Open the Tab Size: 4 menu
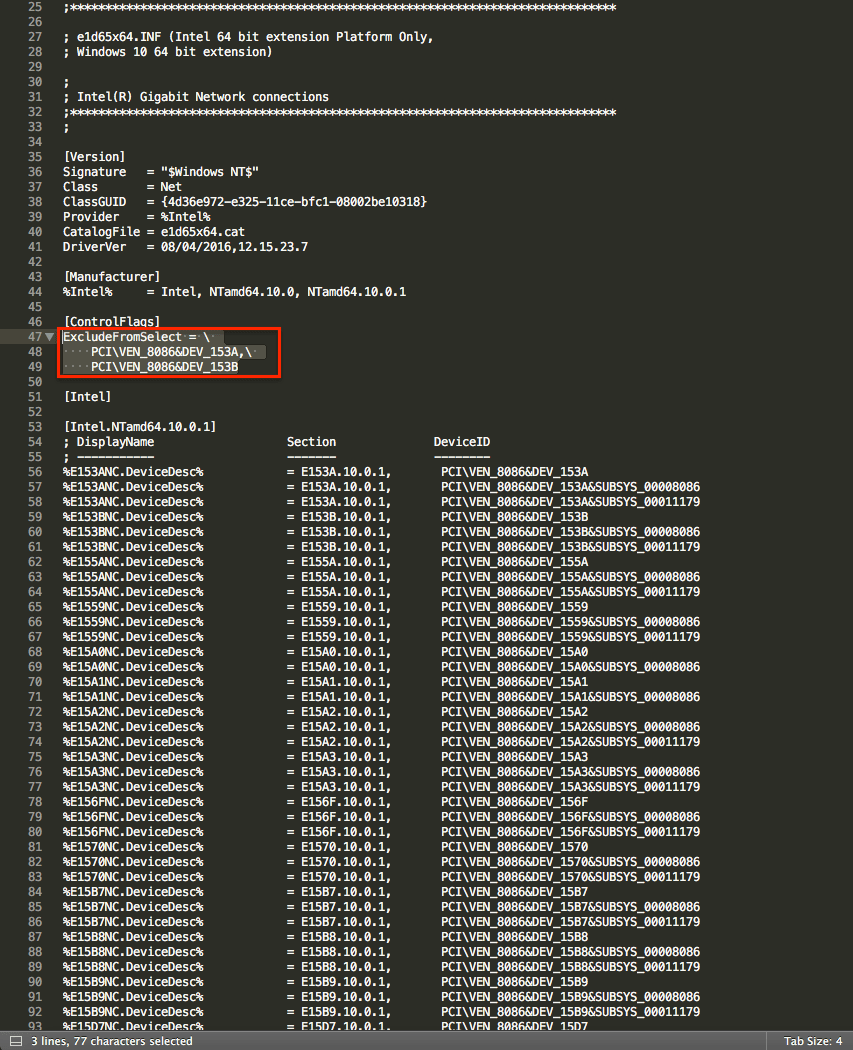The width and height of the screenshot is (853, 1050). (x=810, y=1041)
